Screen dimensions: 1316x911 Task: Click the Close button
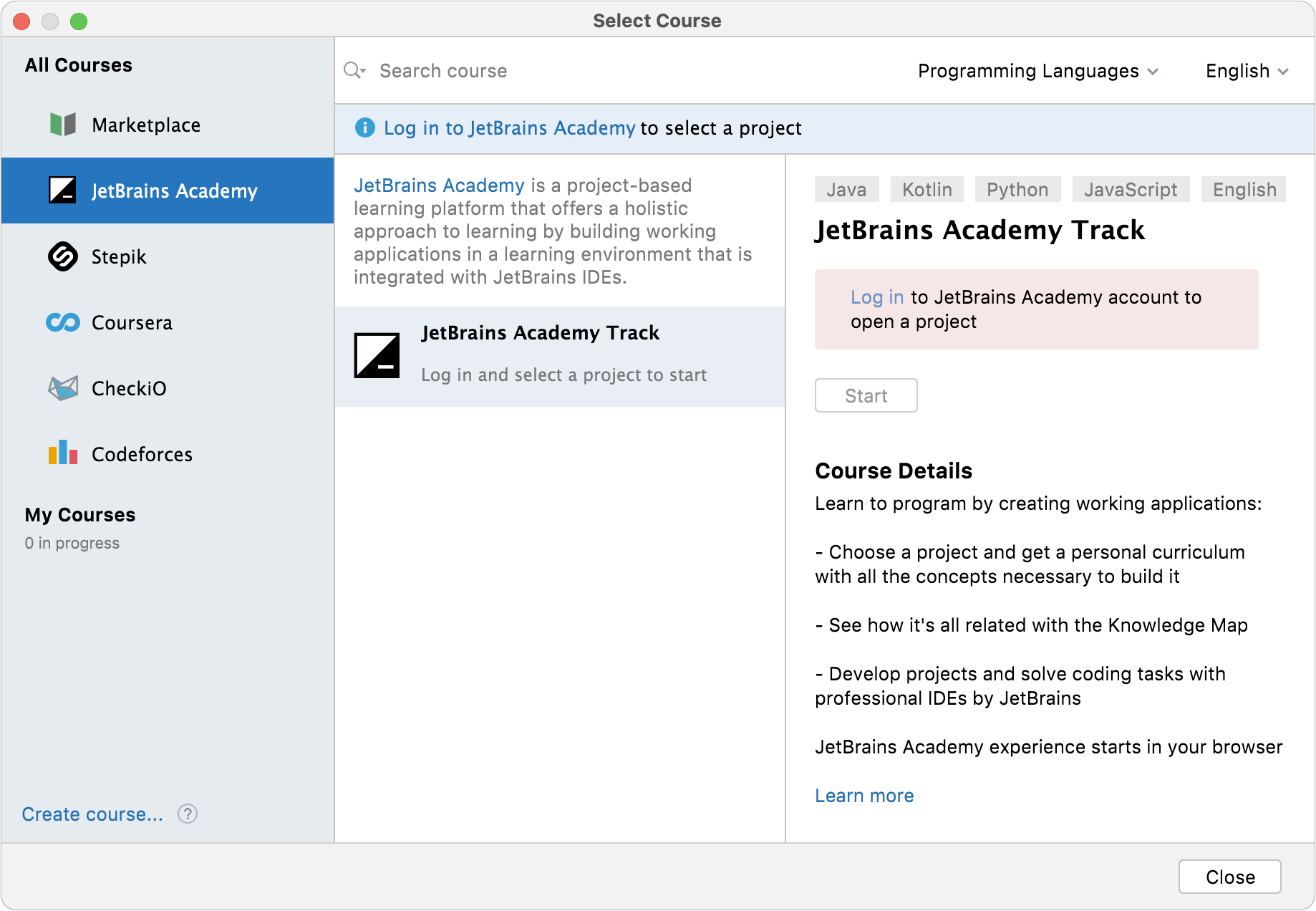1230,877
